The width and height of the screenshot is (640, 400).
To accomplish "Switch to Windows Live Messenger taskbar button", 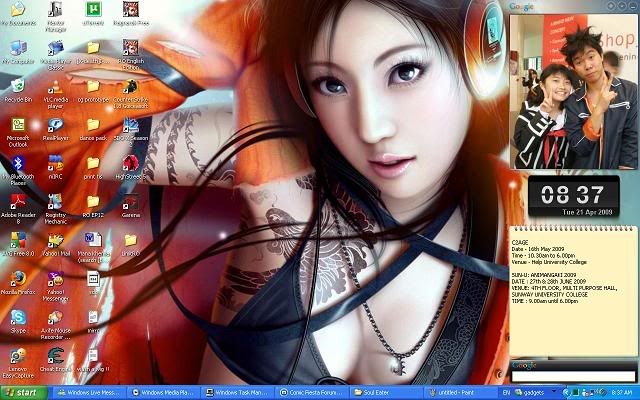I will [x=88, y=393].
